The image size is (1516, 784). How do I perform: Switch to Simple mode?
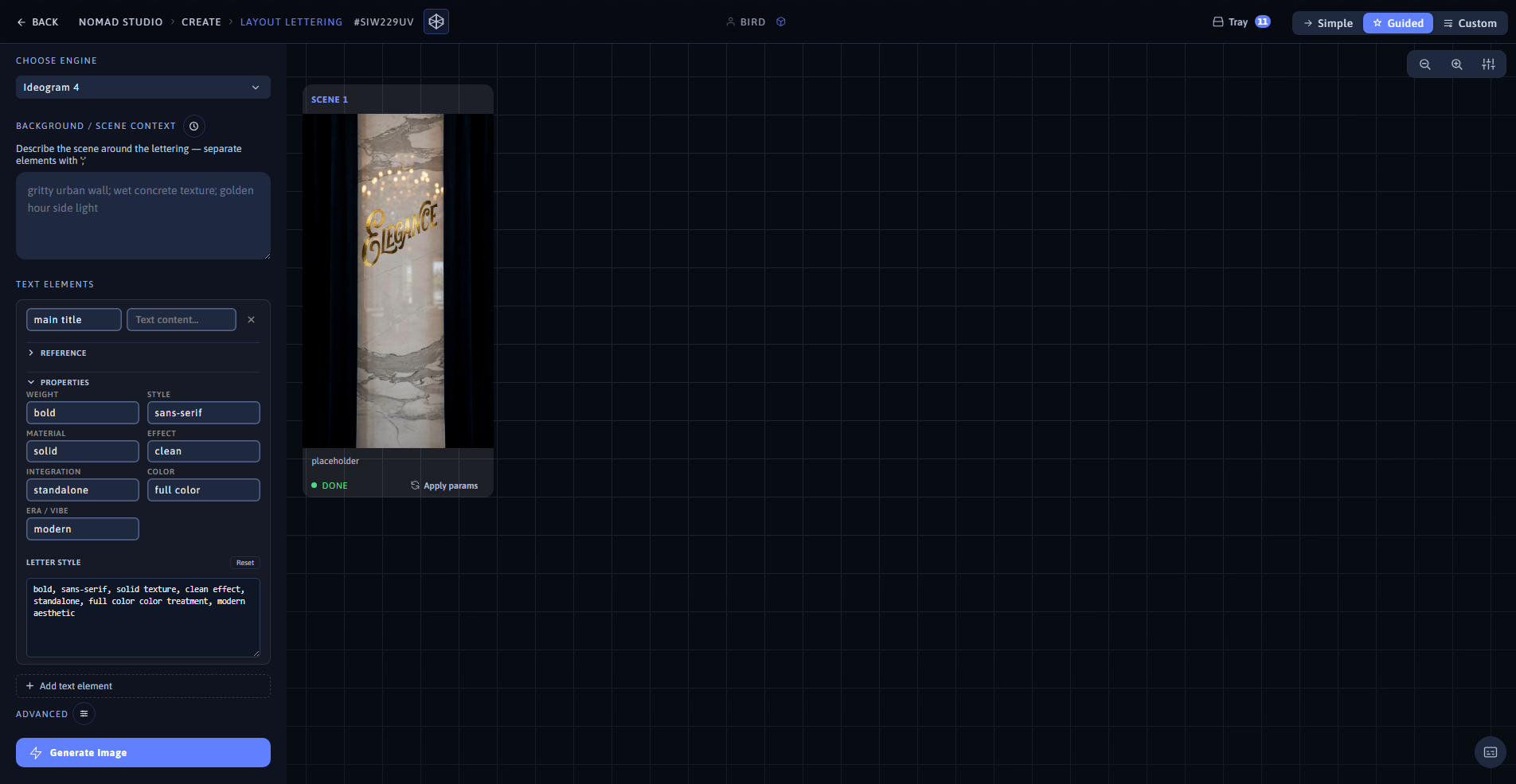coord(1328,23)
